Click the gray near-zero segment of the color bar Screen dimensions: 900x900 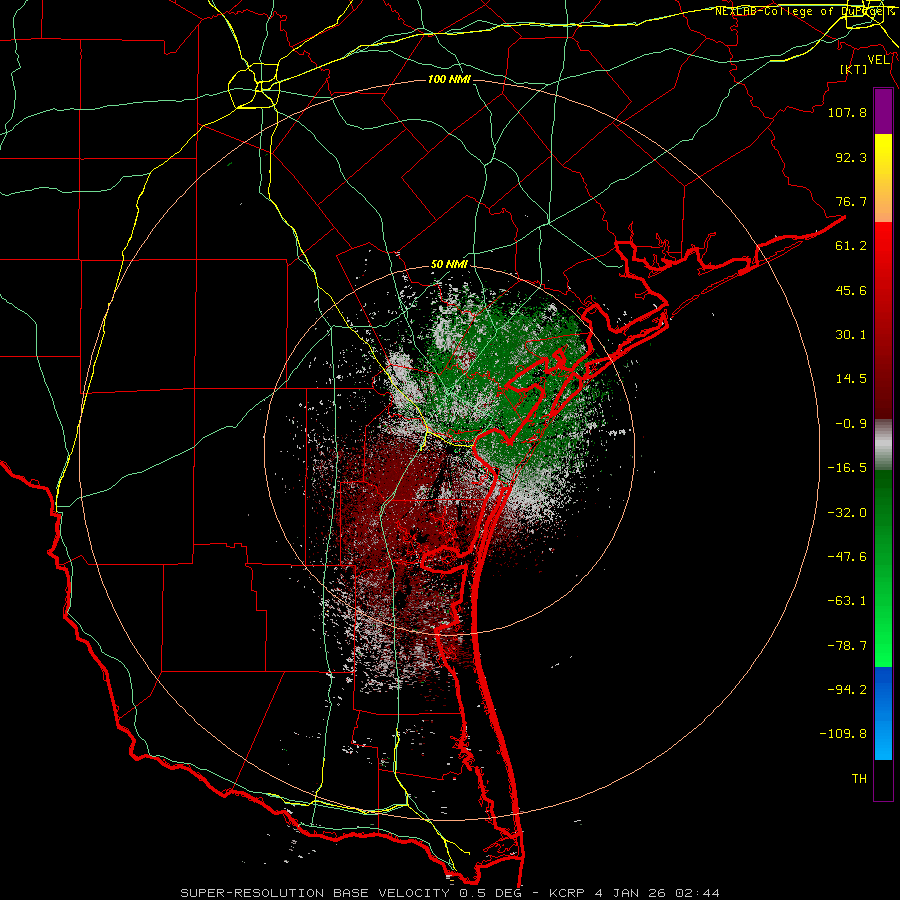point(883,445)
